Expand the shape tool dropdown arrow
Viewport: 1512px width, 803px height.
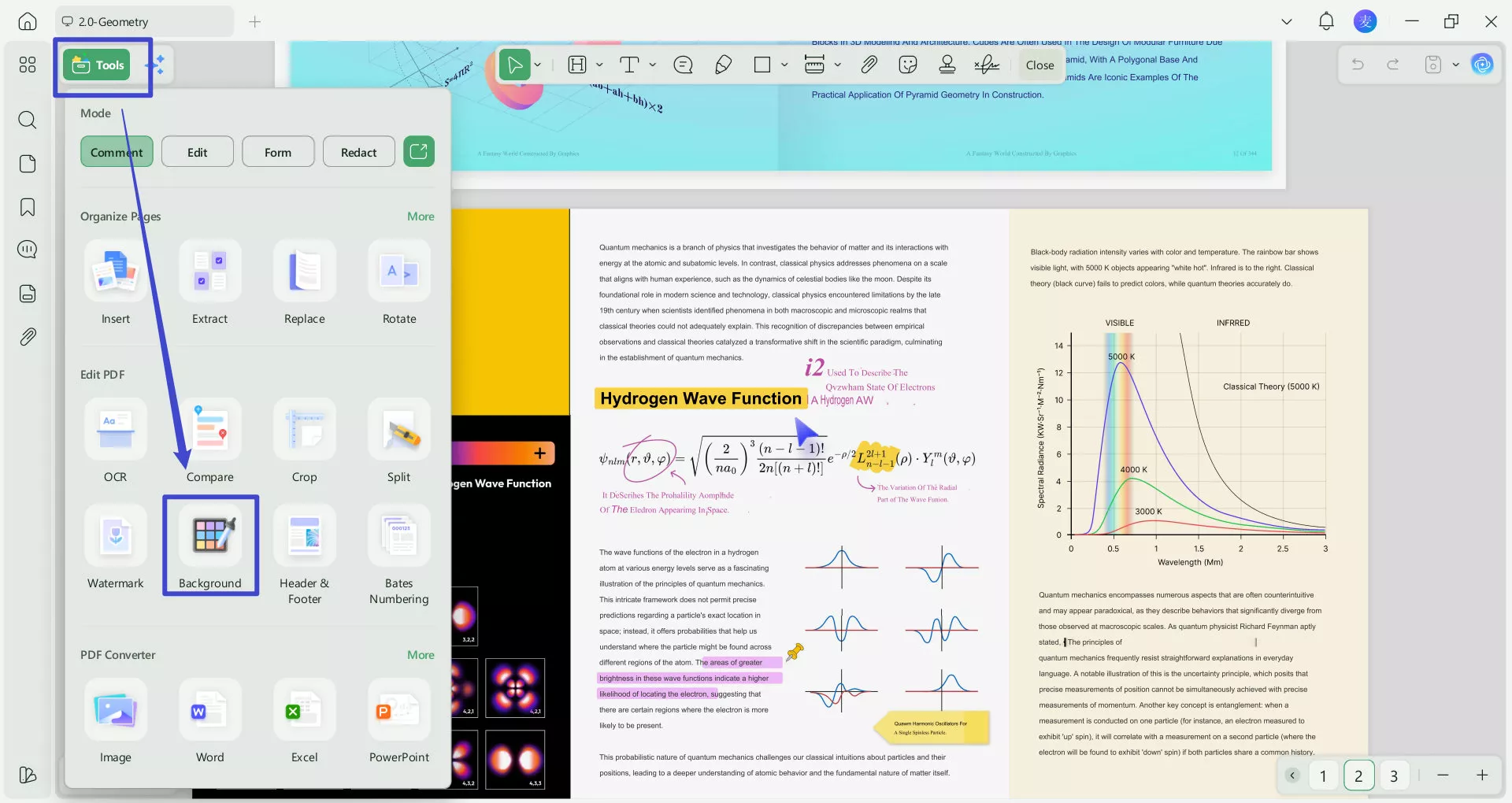(x=784, y=65)
